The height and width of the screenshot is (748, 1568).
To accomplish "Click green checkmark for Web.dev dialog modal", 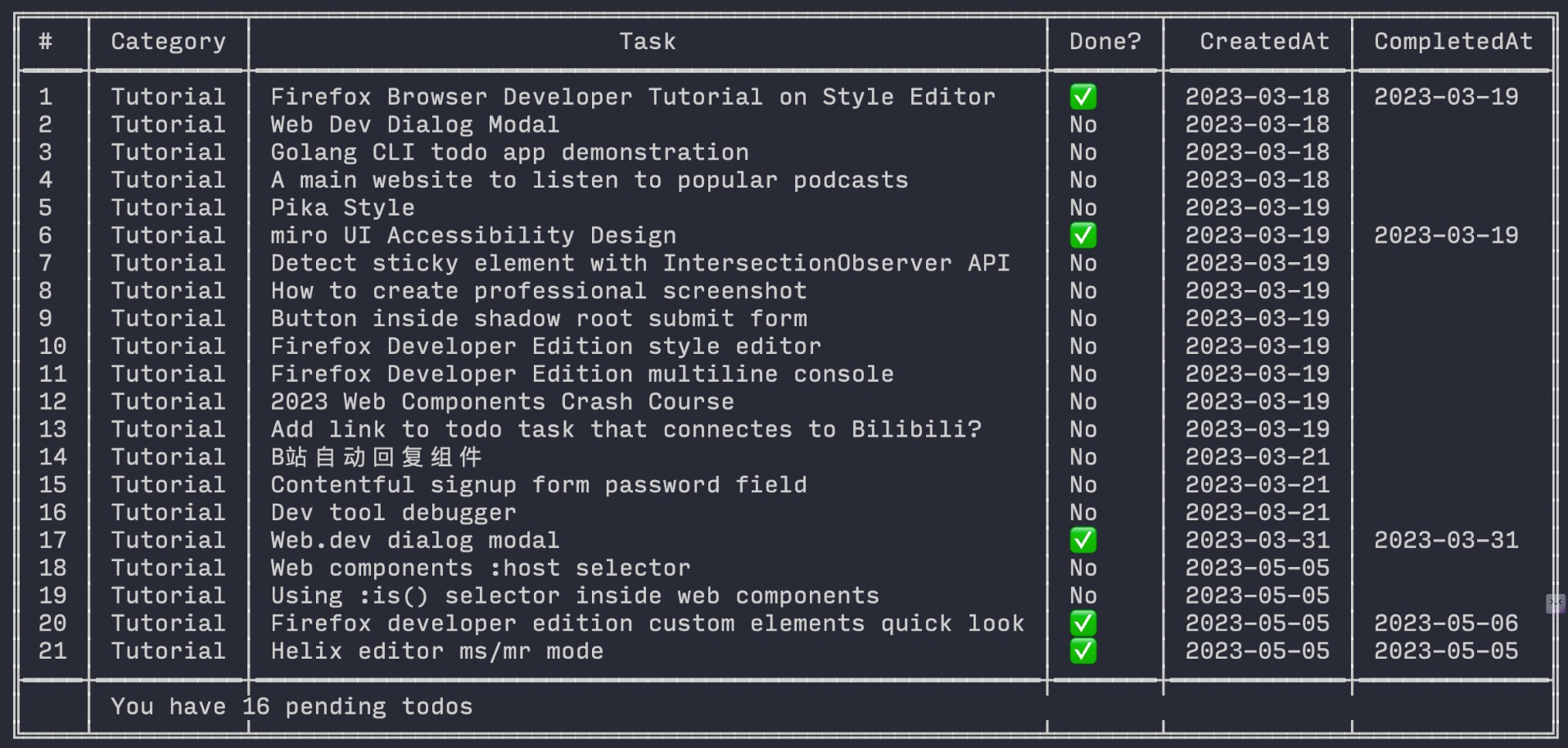I will click(x=1082, y=540).
